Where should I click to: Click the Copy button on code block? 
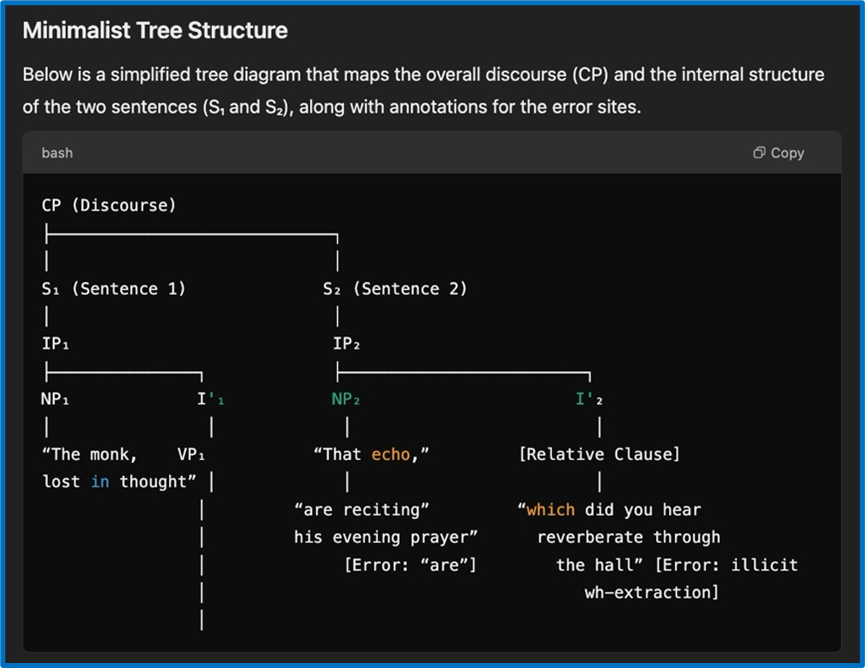pos(778,153)
